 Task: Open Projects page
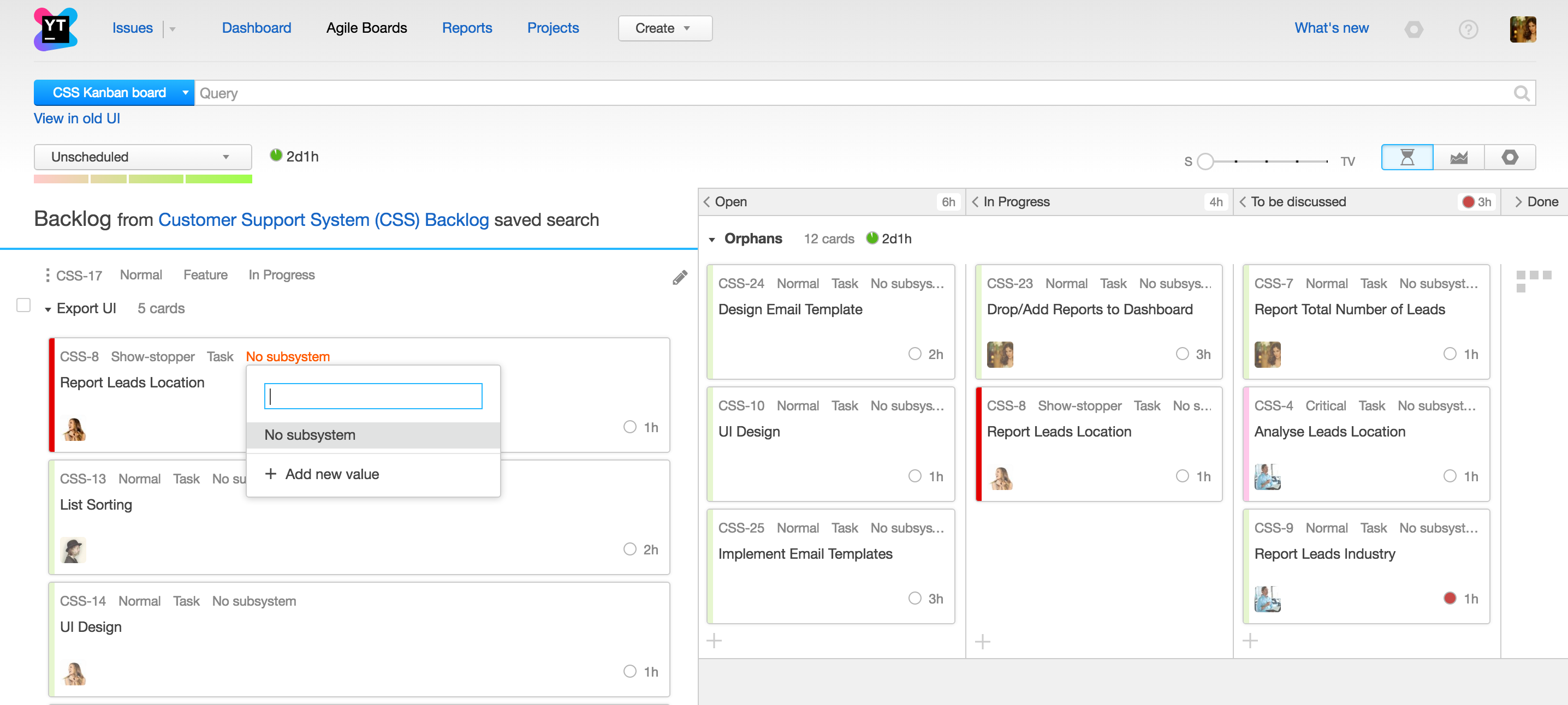point(553,28)
